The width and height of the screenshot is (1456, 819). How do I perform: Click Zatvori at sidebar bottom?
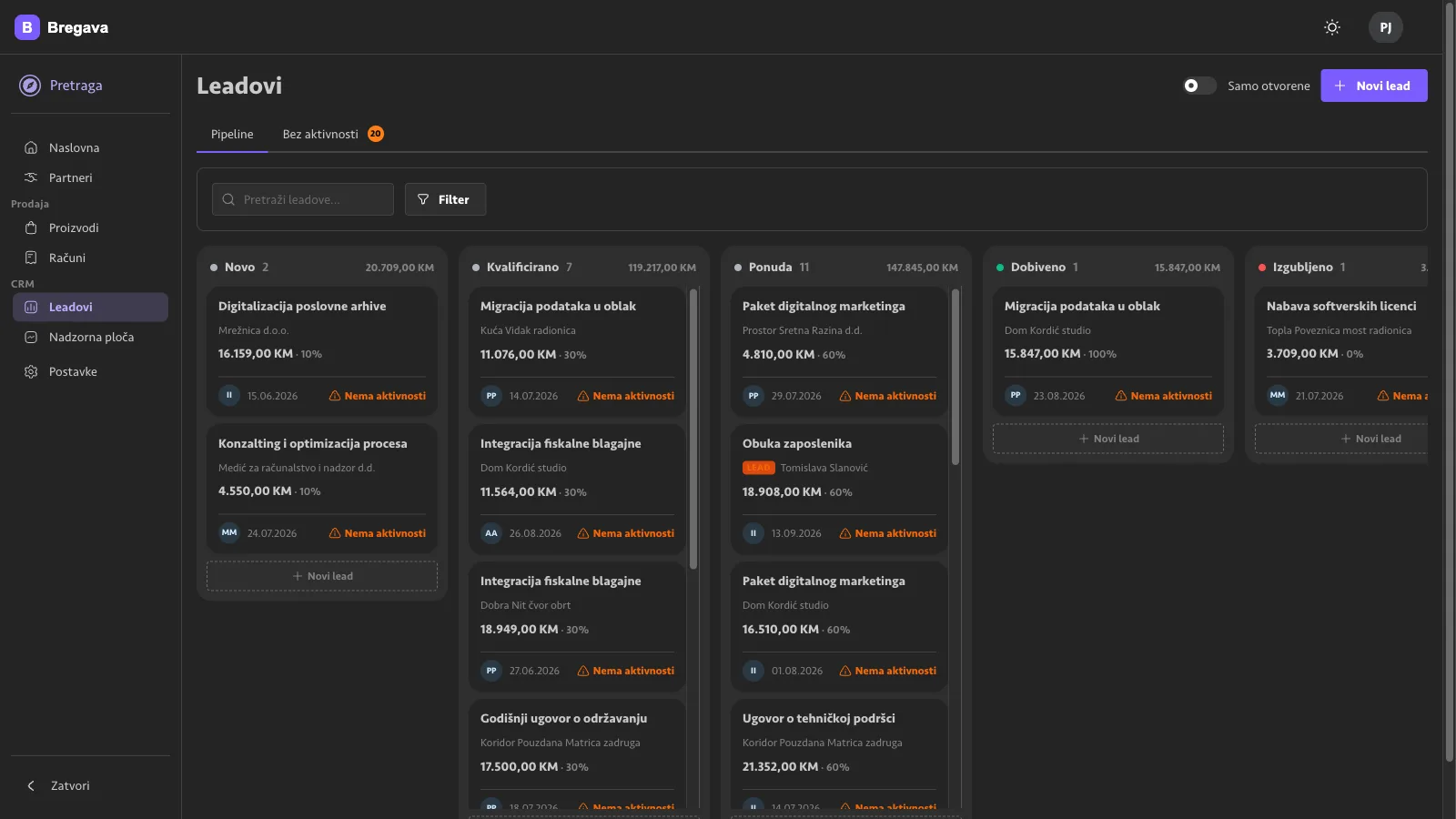[x=89, y=785]
